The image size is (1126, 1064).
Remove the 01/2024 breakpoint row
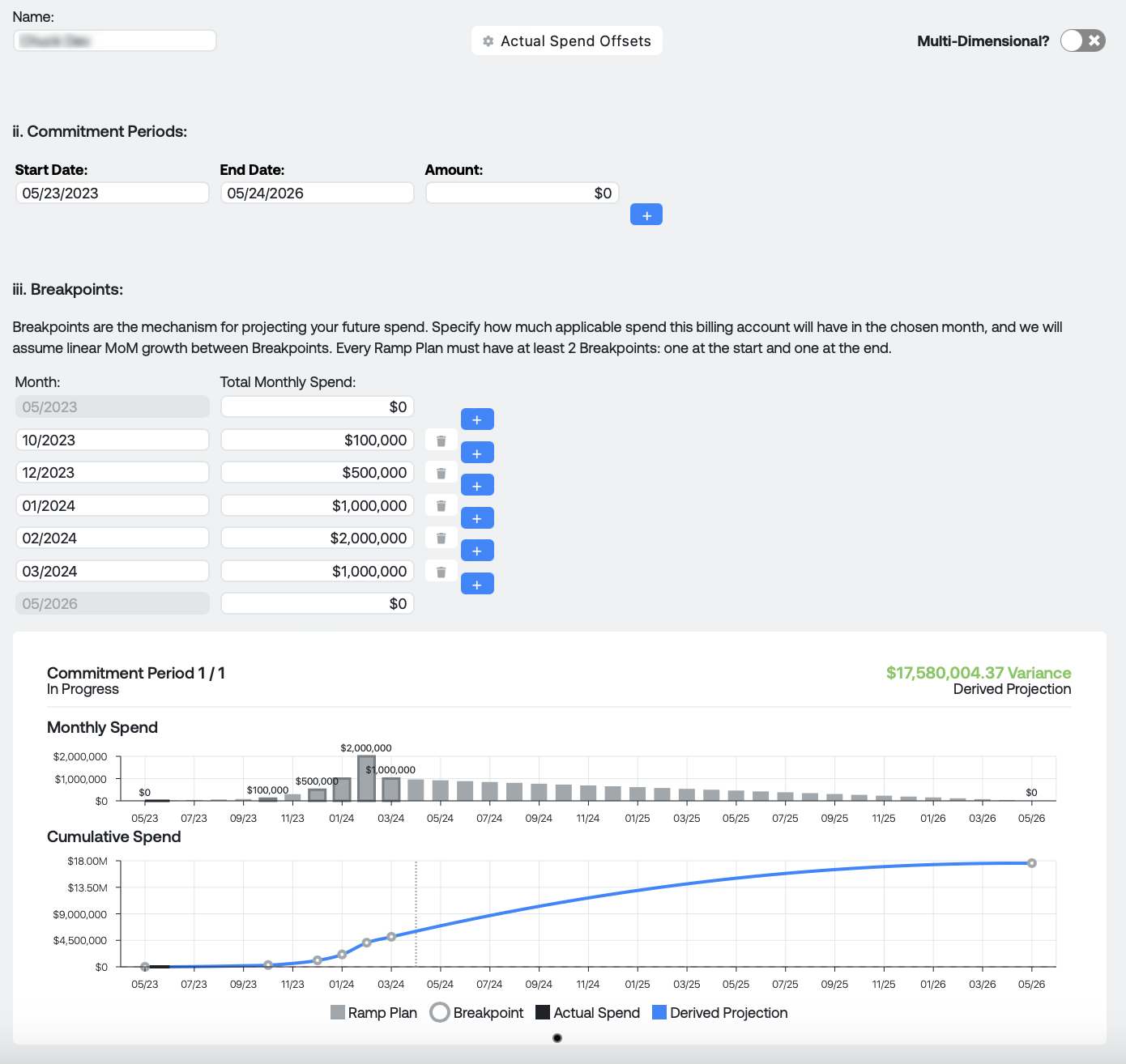point(441,506)
